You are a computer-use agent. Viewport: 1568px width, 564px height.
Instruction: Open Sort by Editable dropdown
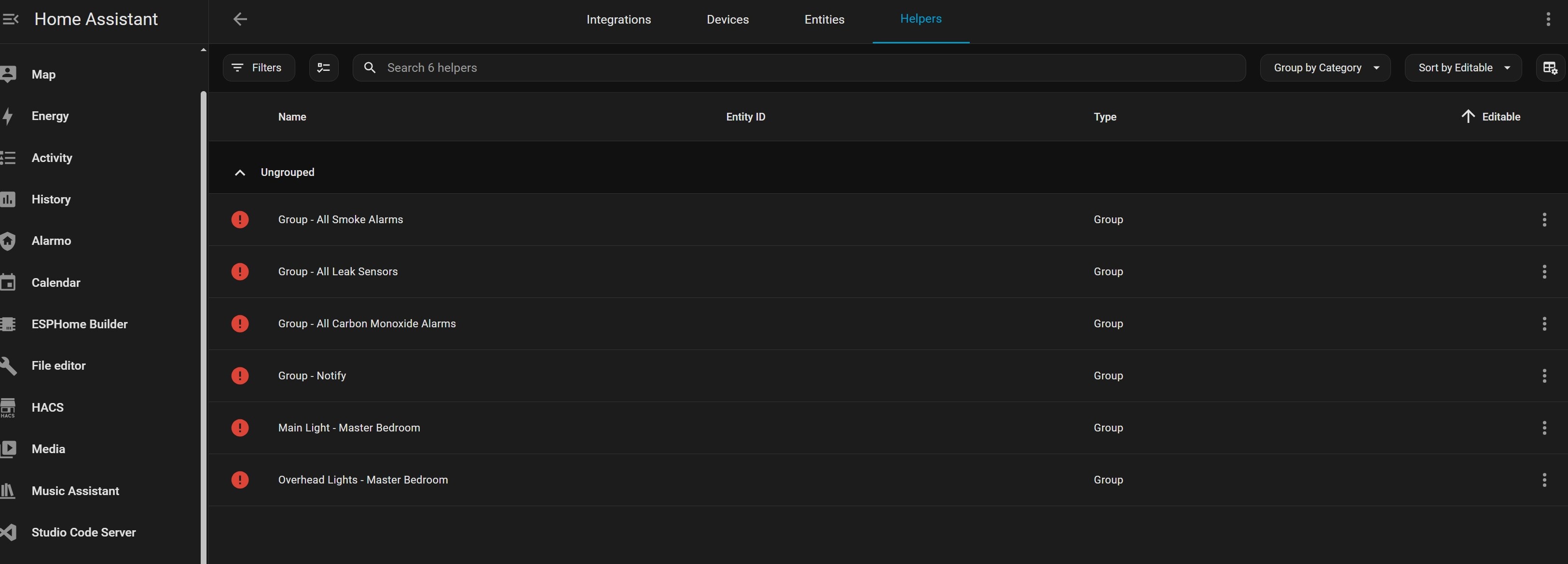point(1463,67)
